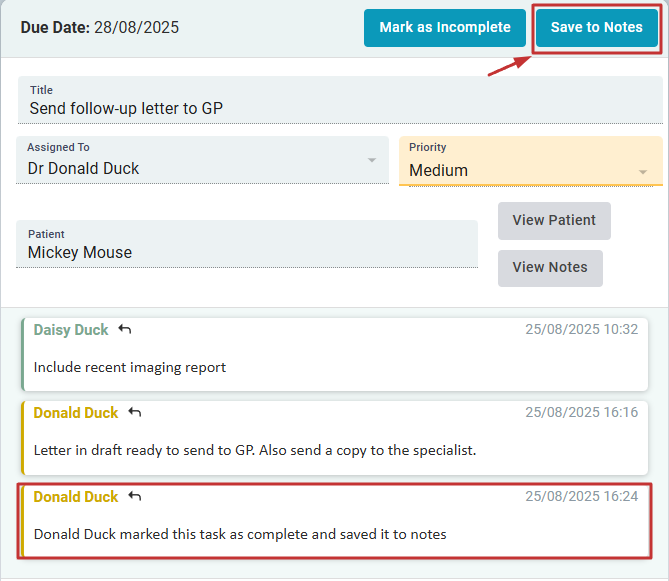669x581 pixels.
Task: Open the Assigned To dropdown
Action: click(372, 161)
